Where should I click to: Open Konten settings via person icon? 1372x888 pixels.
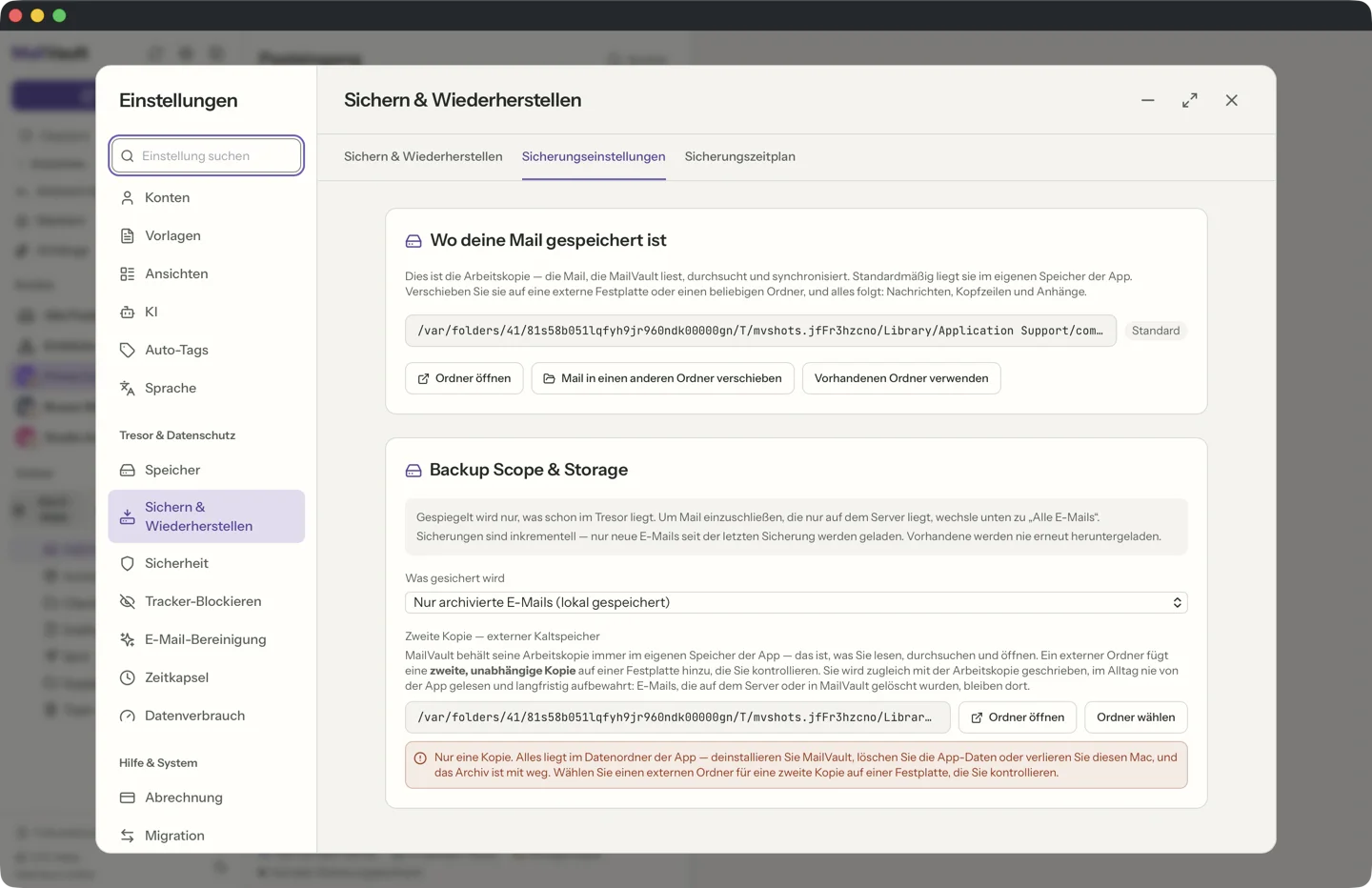[127, 197]
